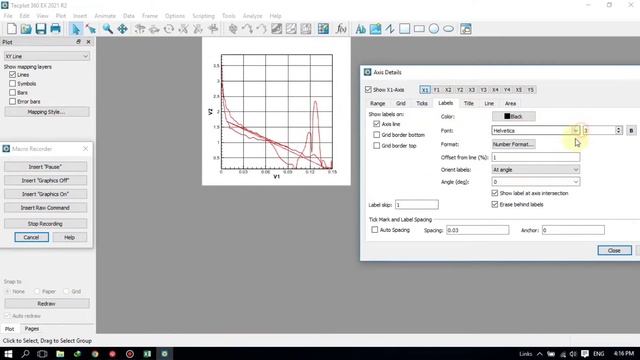Viewport: 640px width, 360px height.
Task: Activate the Adjustor tool next to Selector
Action: pyautogui.click(x=91, y=29)
